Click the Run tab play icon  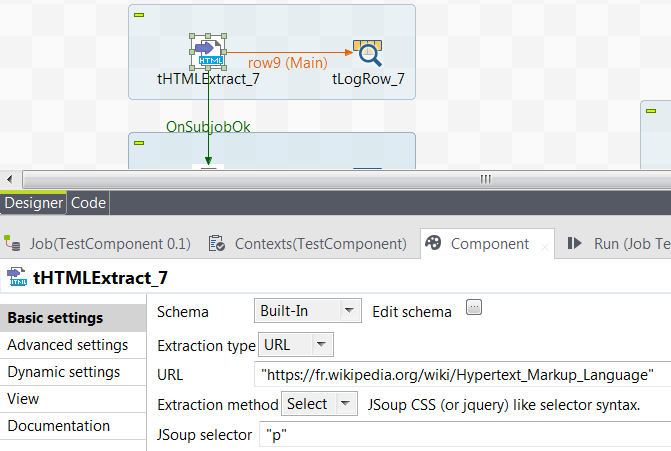[575, 243]
